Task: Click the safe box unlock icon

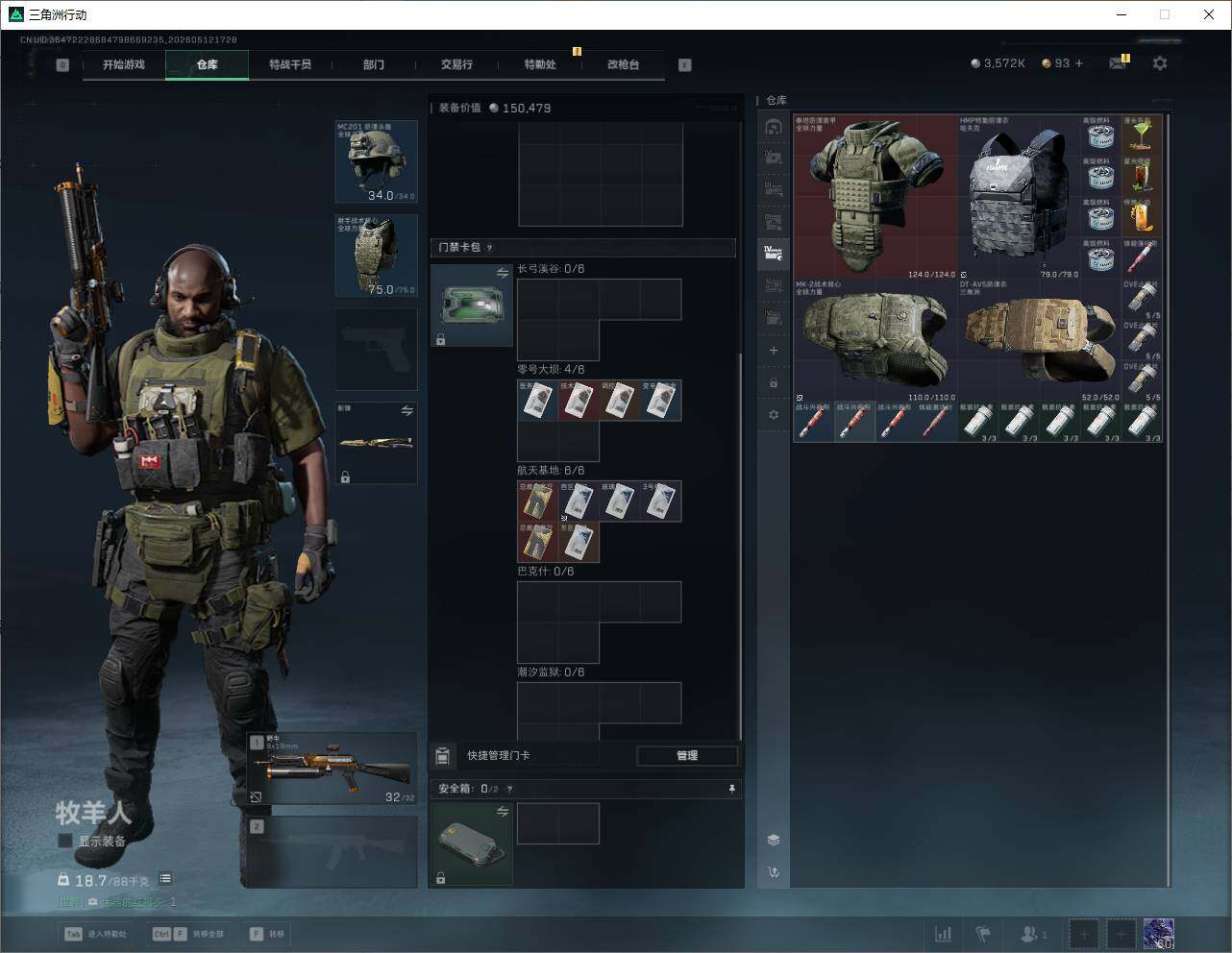Action: [x=440, y=877]
